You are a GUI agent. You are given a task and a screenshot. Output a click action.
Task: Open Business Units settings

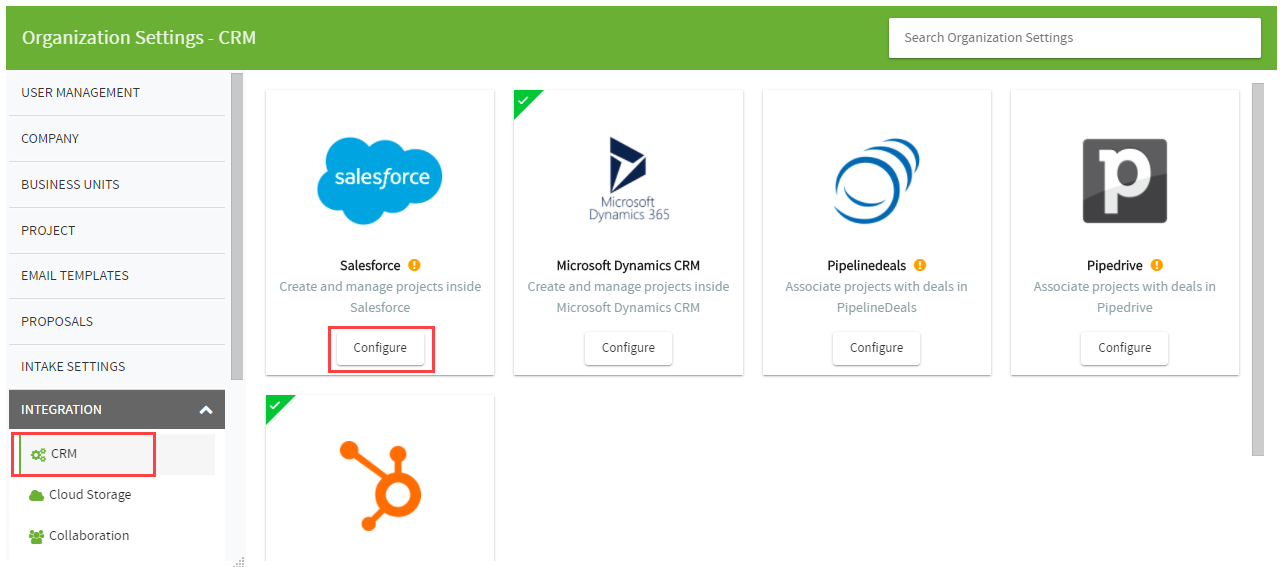[x=116, y=184]
